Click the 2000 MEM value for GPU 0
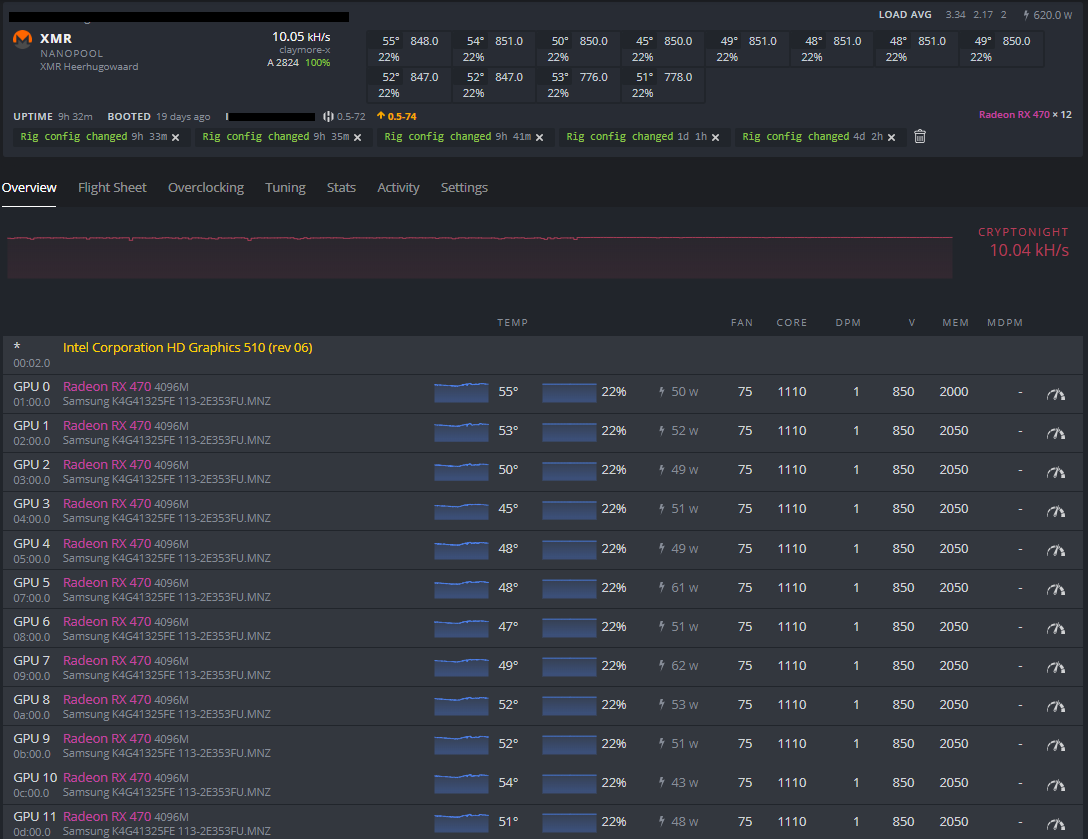The height and width of the screenshot is (839, 1088). (x=954, y=392)
